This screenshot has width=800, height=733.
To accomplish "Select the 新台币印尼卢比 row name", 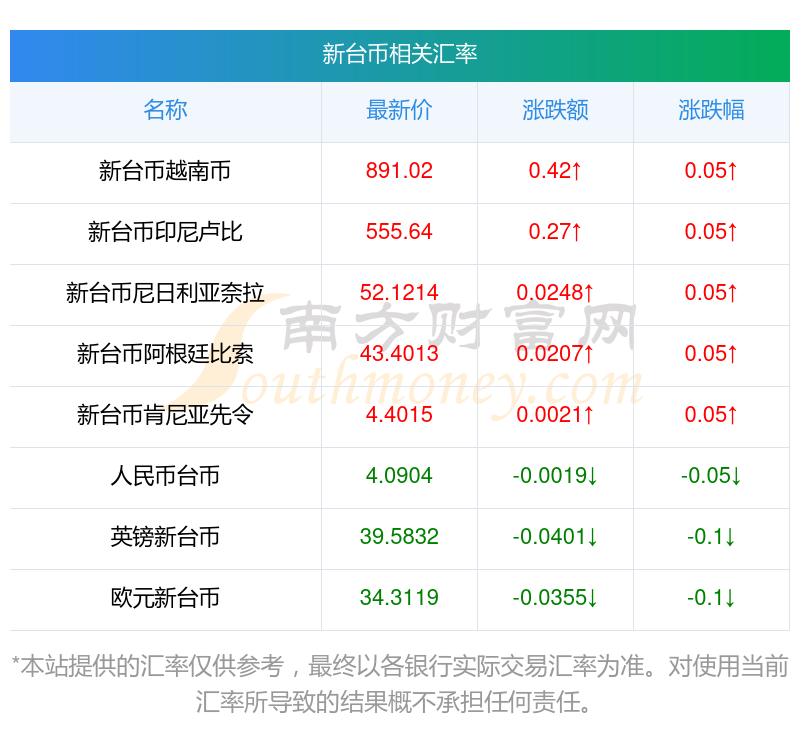I will [x=165, y=232].
